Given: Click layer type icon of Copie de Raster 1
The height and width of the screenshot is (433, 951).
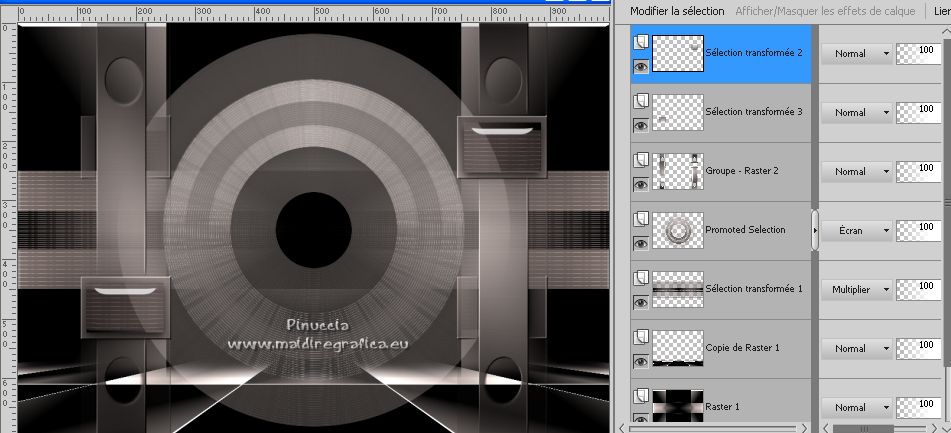Looking at the screenshot, I should pos(641,337).
